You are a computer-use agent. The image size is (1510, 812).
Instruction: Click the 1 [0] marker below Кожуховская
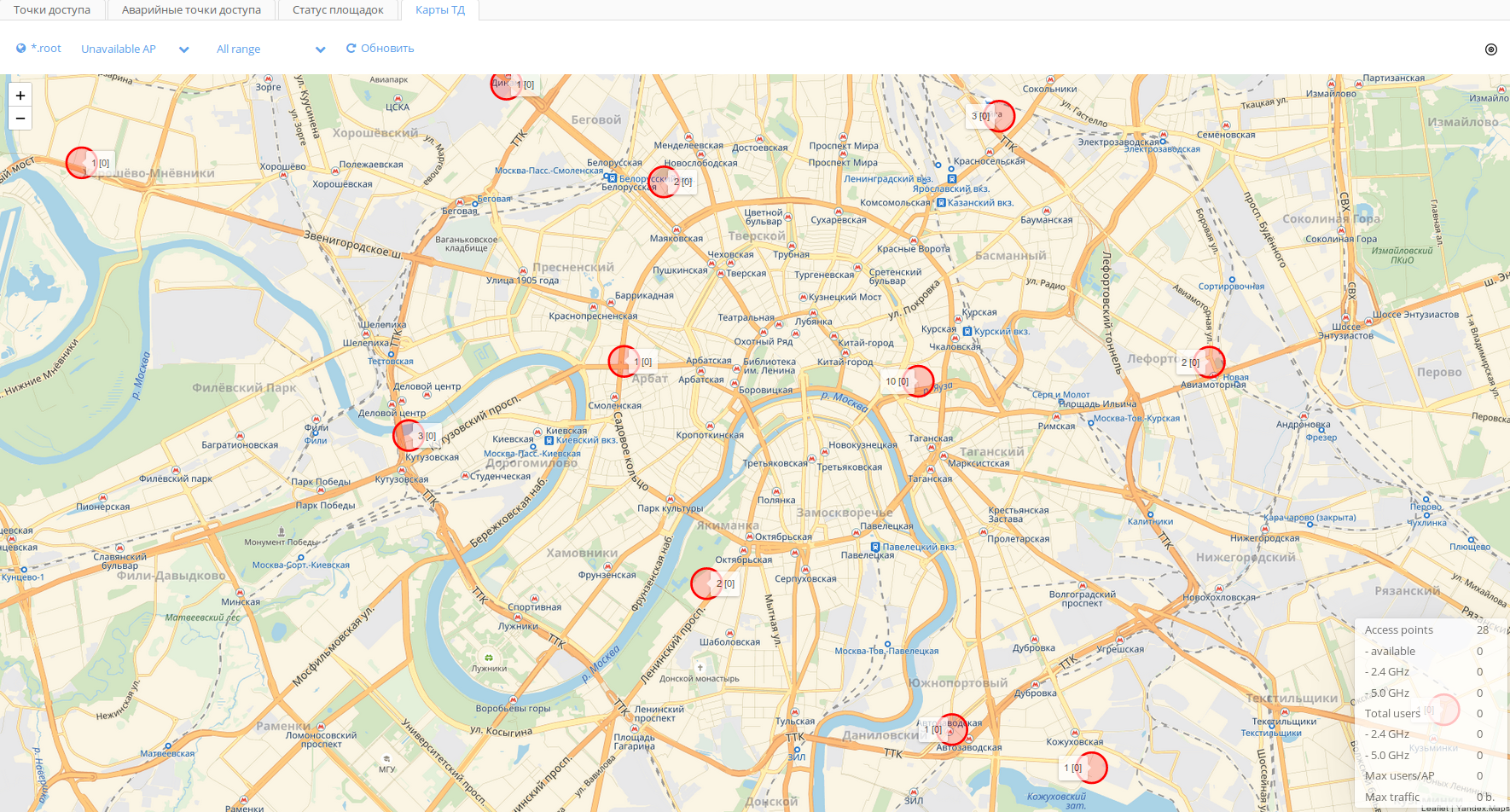[1091, 768]
